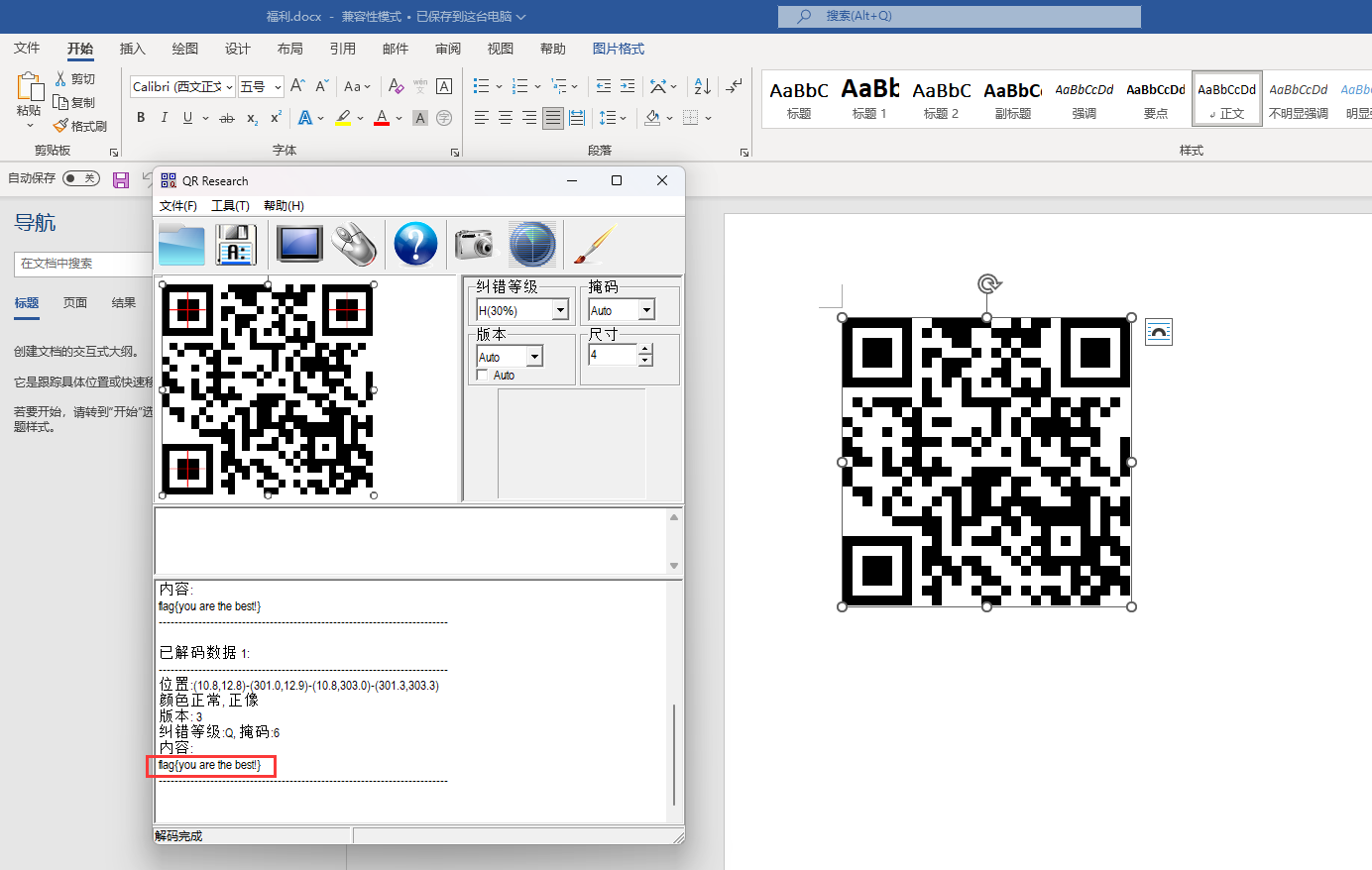Apply red font color button
The width and height of the screenshot is (1372, 870).
point(382,118)
